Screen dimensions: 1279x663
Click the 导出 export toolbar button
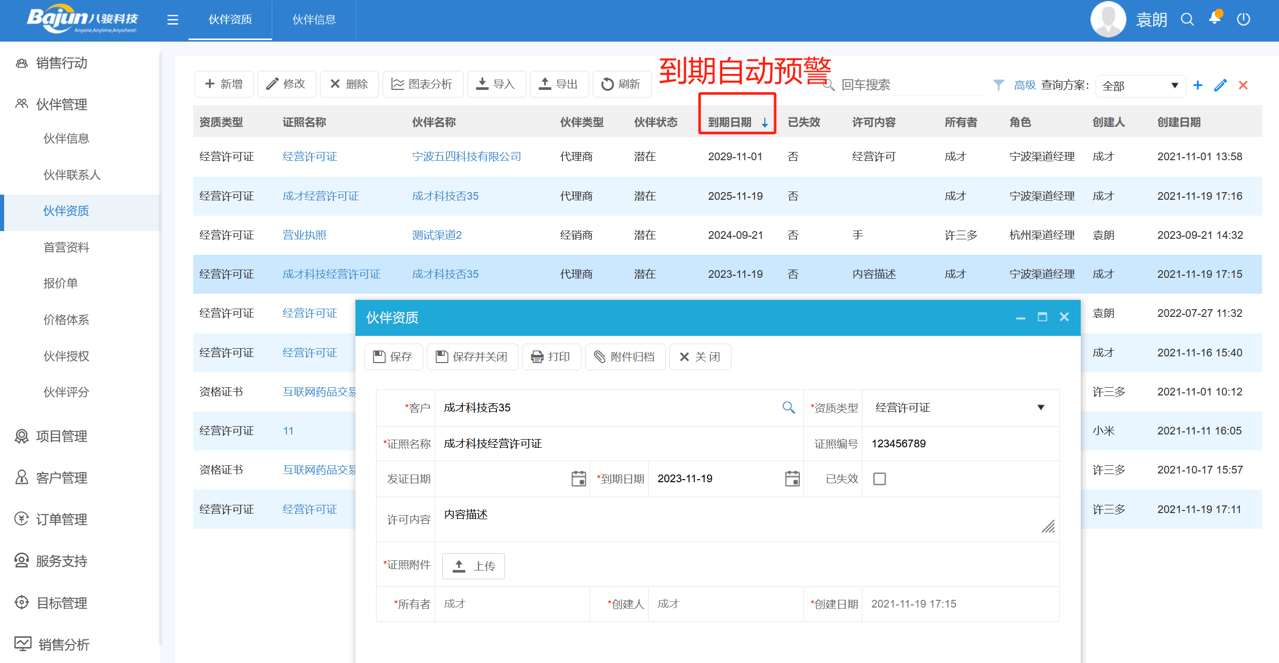(x=558, y=85)
